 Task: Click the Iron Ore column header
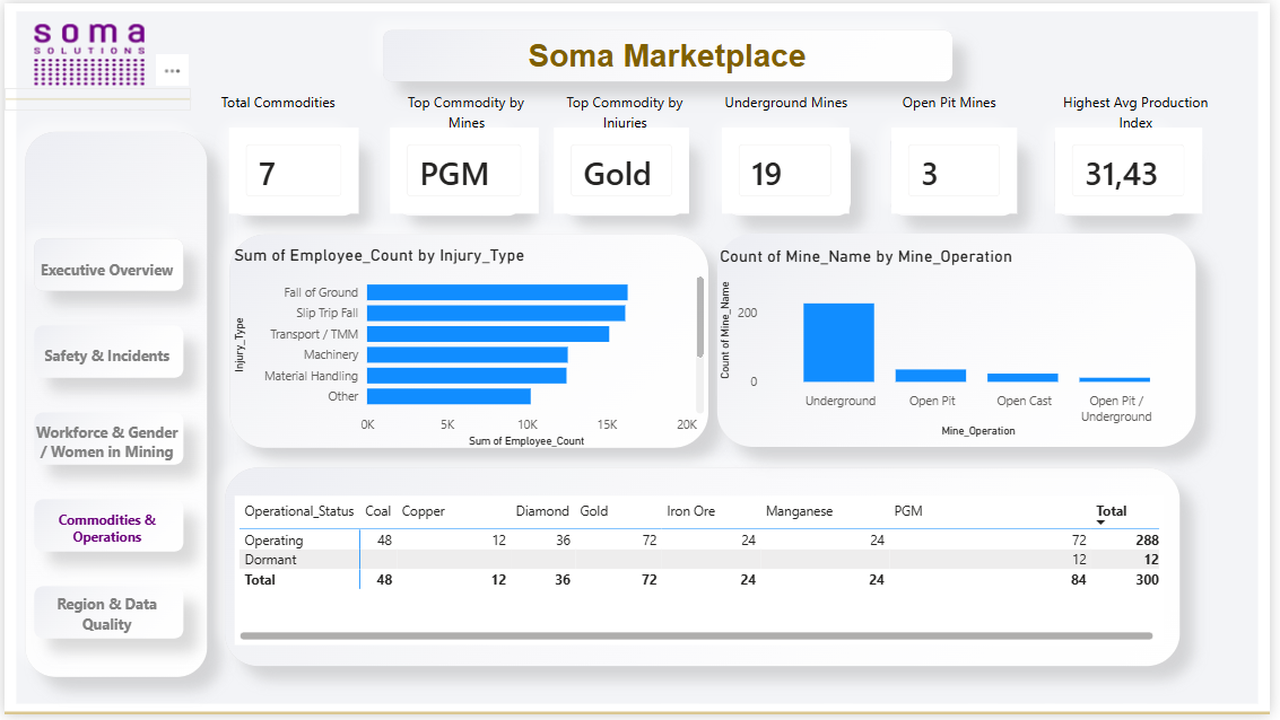click(691, 511)
